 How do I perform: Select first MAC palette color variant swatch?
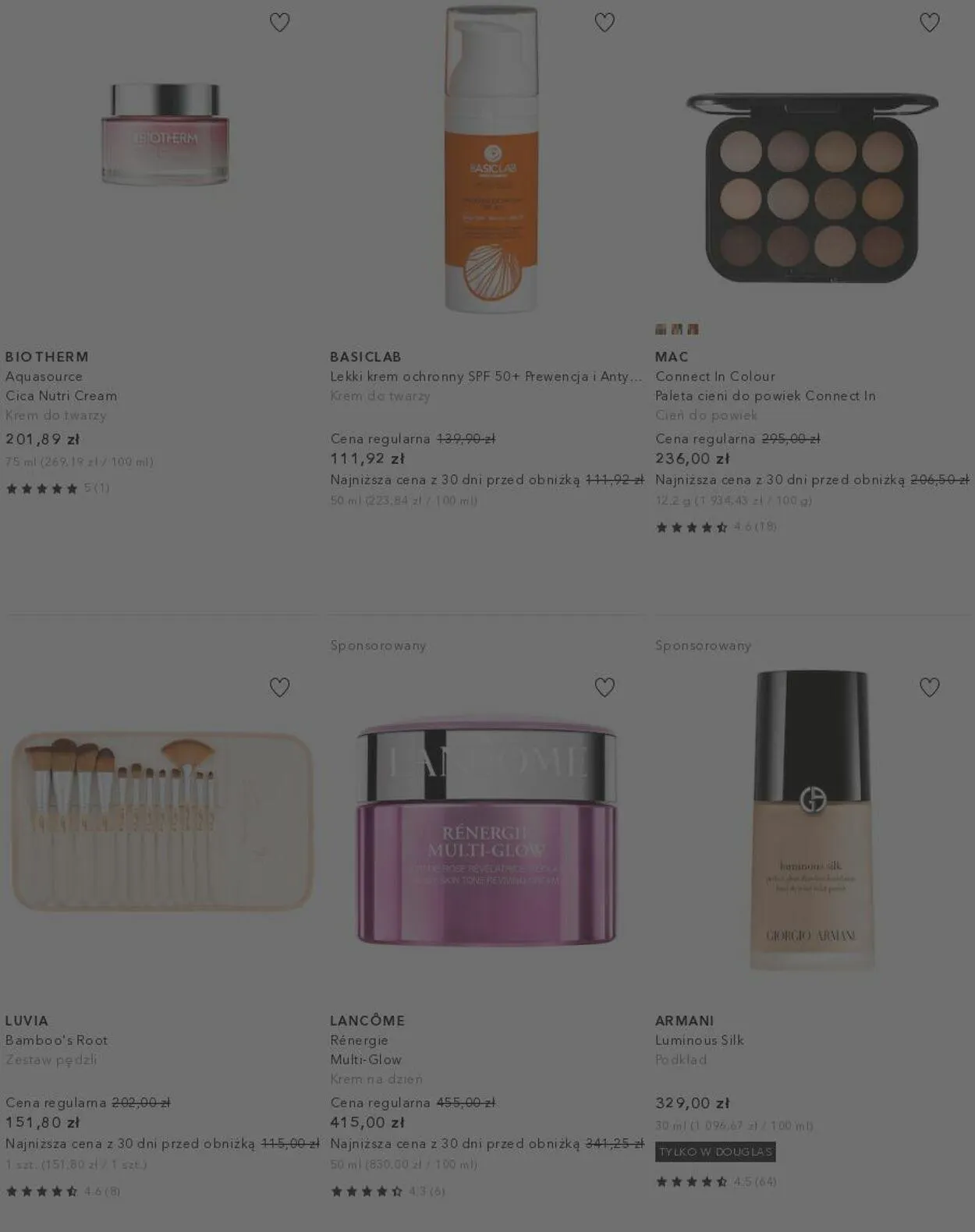click(x=661, y=329)
